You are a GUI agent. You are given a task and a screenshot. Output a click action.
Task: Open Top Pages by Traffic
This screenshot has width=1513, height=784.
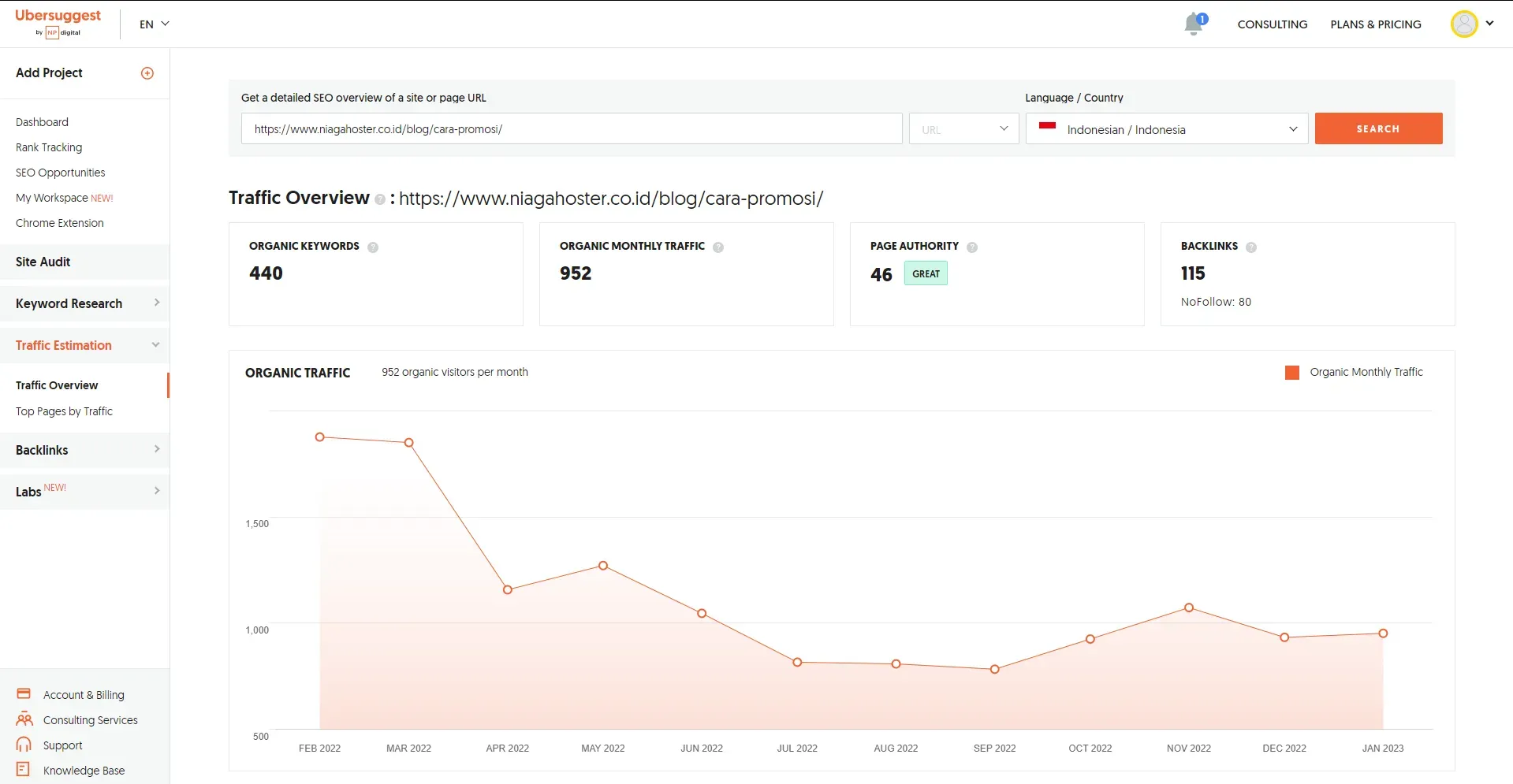pyautogui.click(x=64, y=411)
